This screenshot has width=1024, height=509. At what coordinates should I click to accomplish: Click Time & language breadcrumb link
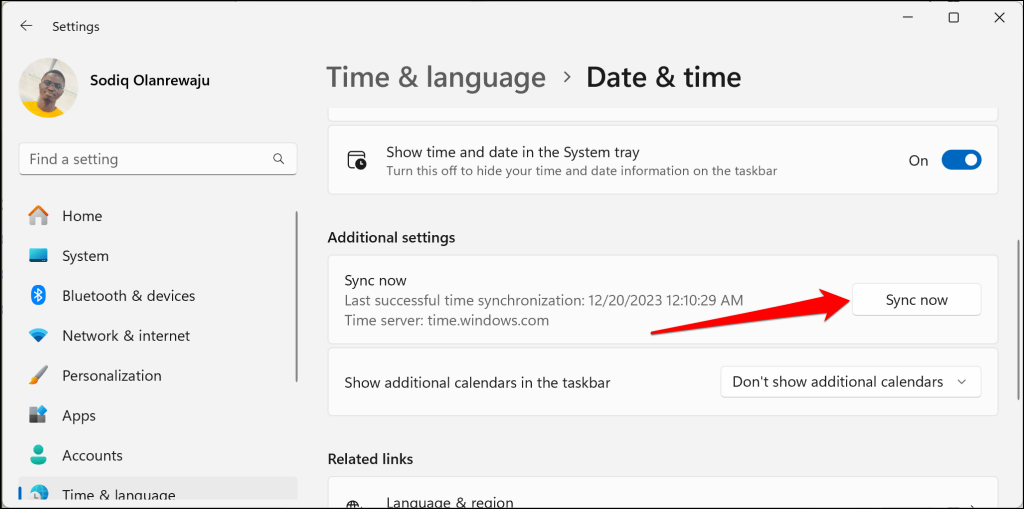click(436, 77)
